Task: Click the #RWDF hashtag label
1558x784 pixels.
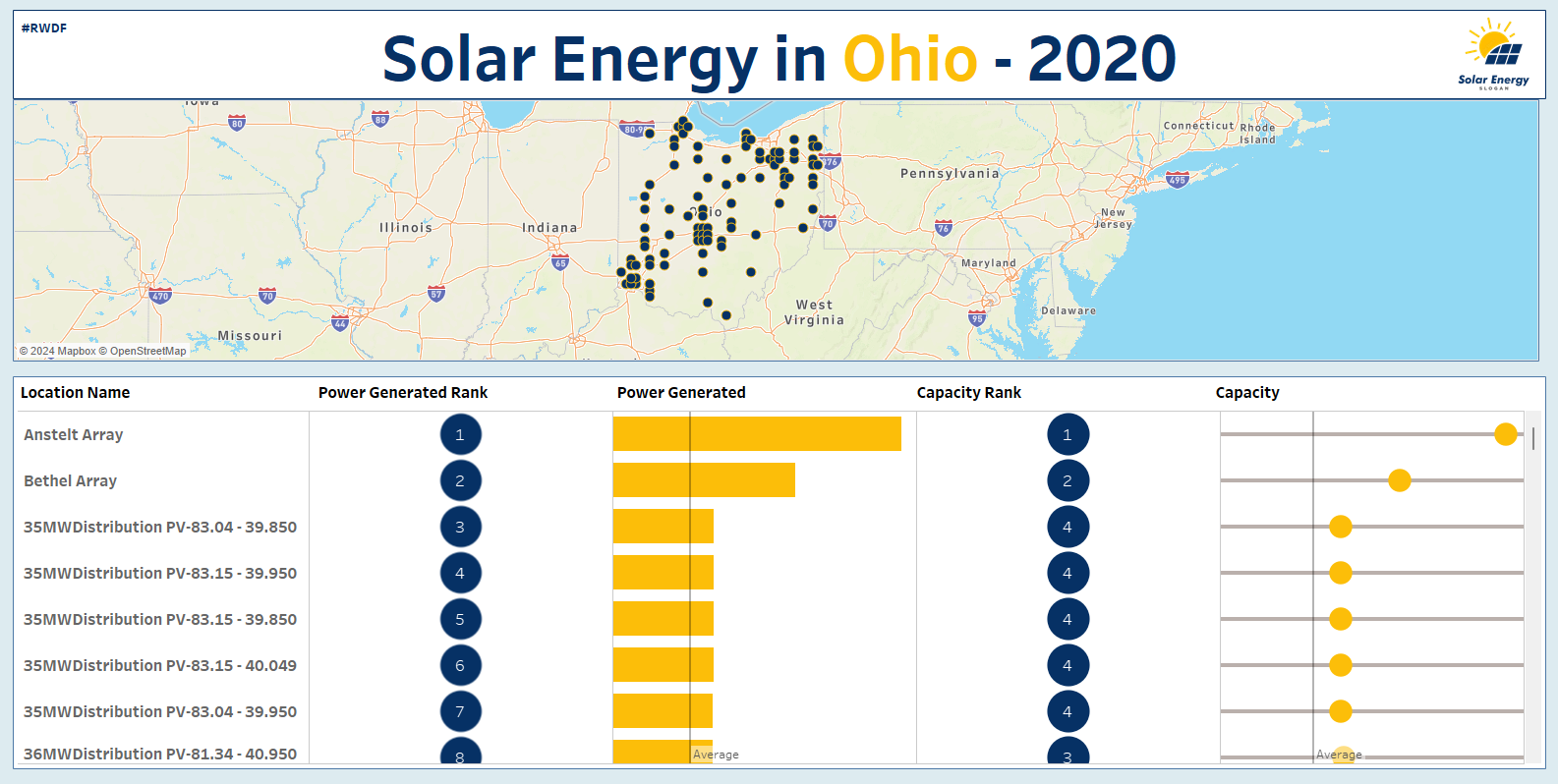Action: point(44,28)
